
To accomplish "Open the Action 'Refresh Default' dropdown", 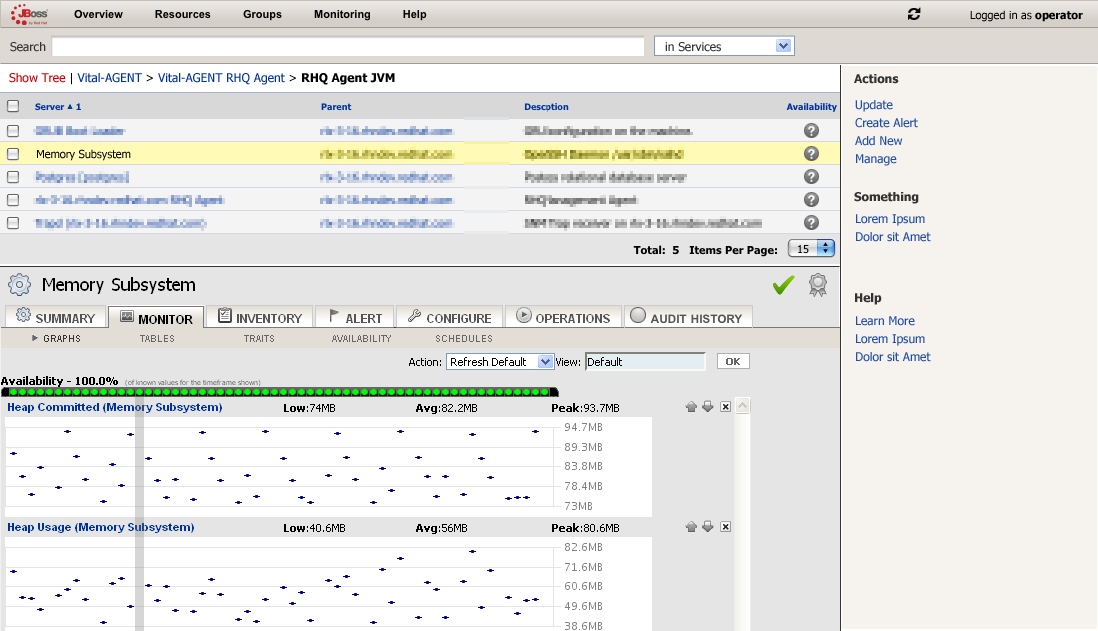I will click(x=500, y=362).
